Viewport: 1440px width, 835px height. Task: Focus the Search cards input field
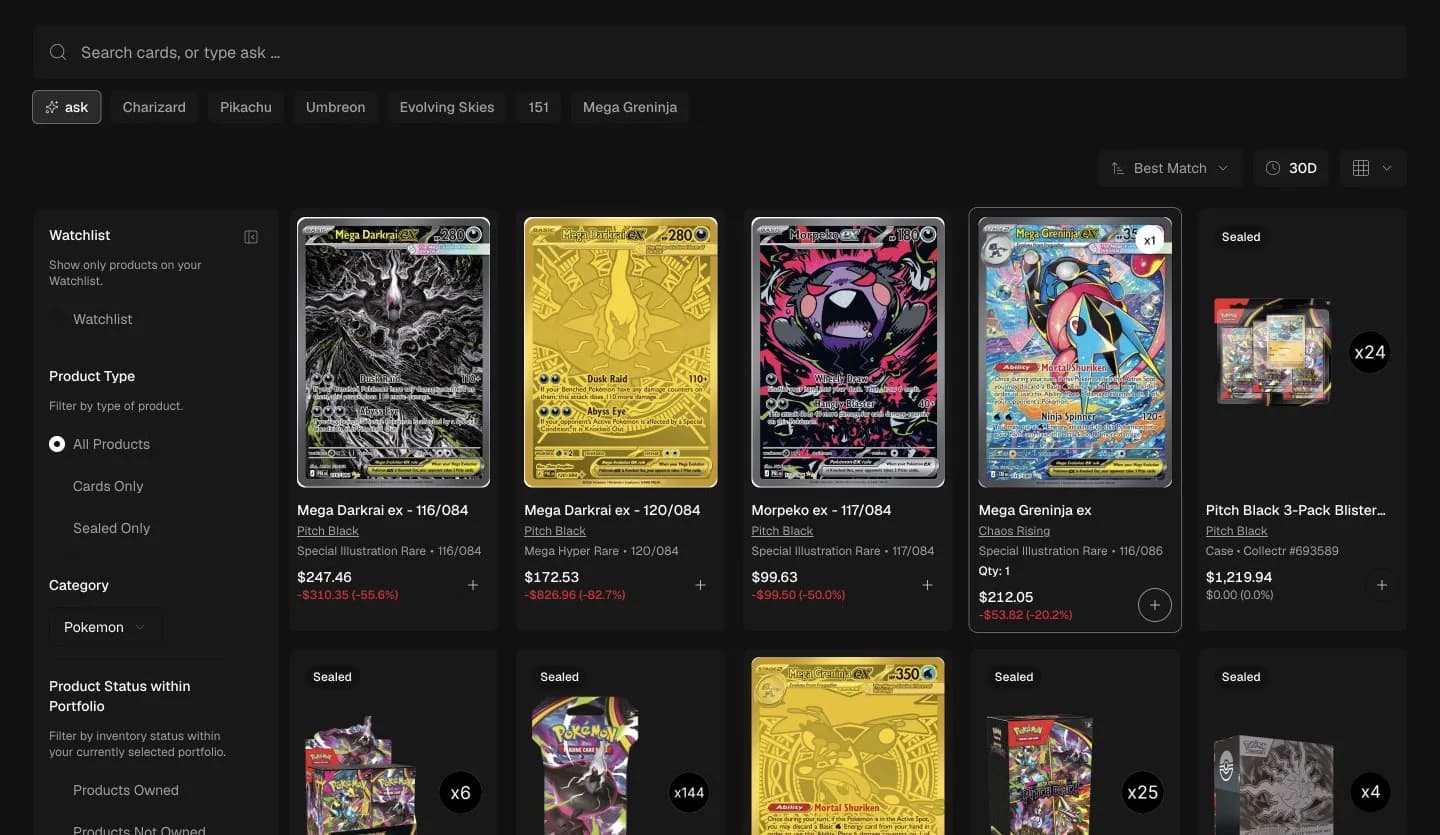pyautogui.click(x=720, y=52)
